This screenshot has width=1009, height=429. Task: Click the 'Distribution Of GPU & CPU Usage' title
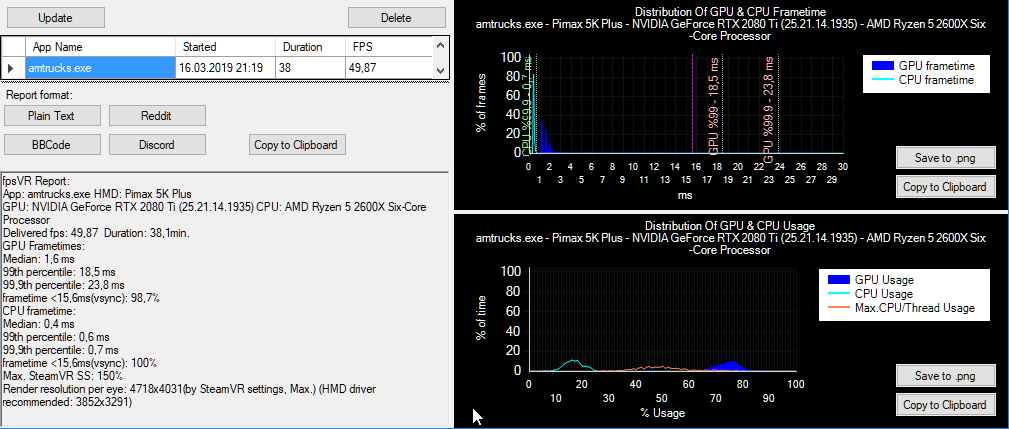(x=730, y=226)
